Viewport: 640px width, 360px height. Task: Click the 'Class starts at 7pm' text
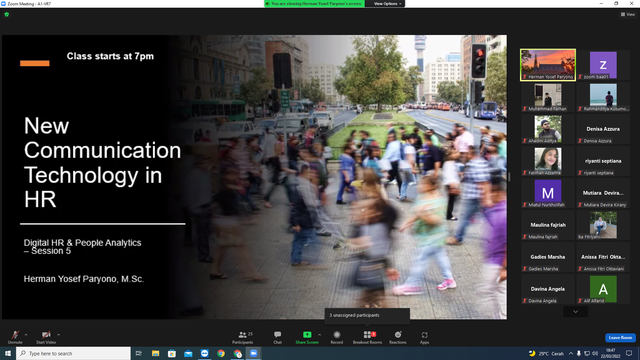(110, 56)
